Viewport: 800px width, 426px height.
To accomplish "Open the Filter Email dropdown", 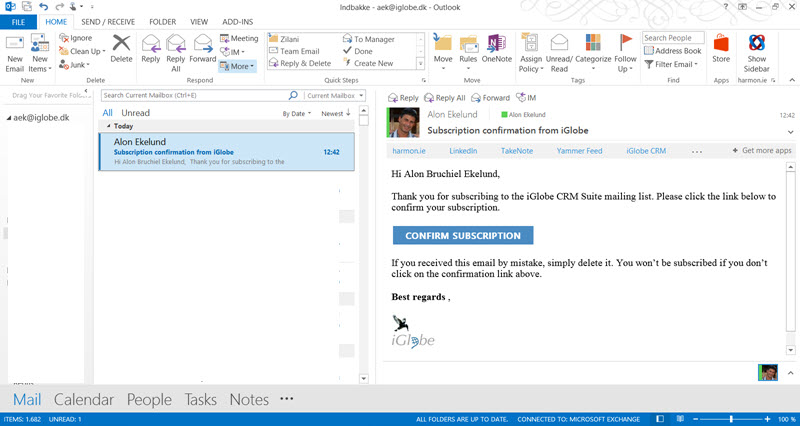I will (671, 64).
